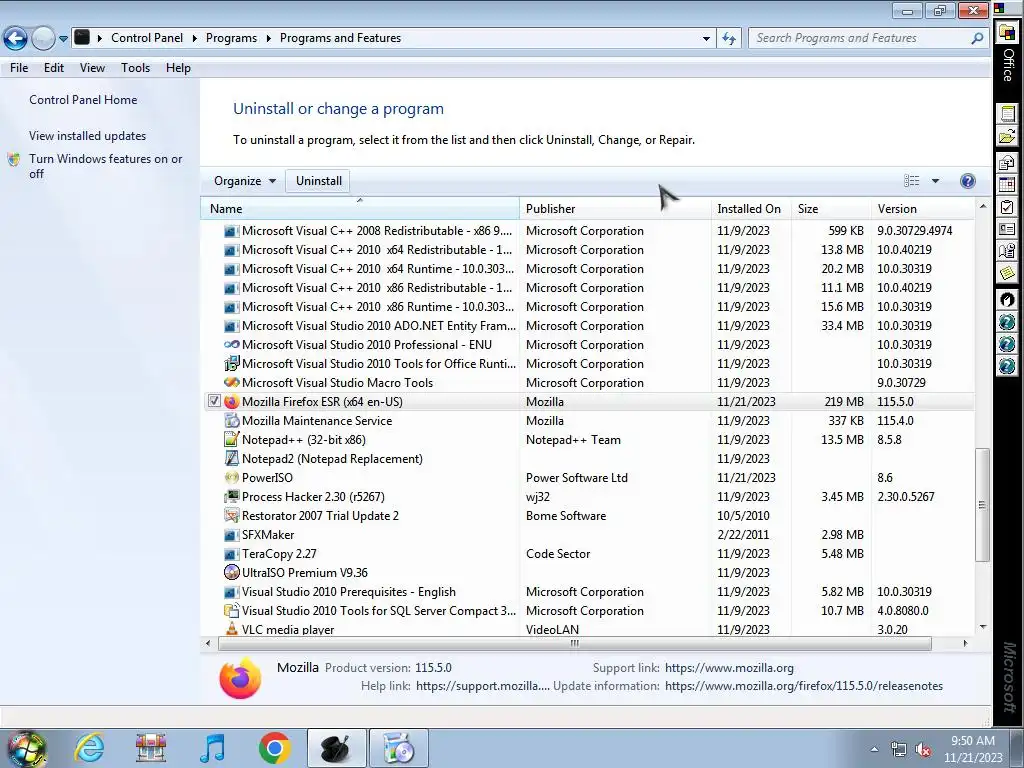
Task: Launch Google Chrome from the taskbar
Action: [x=274, y=748]
